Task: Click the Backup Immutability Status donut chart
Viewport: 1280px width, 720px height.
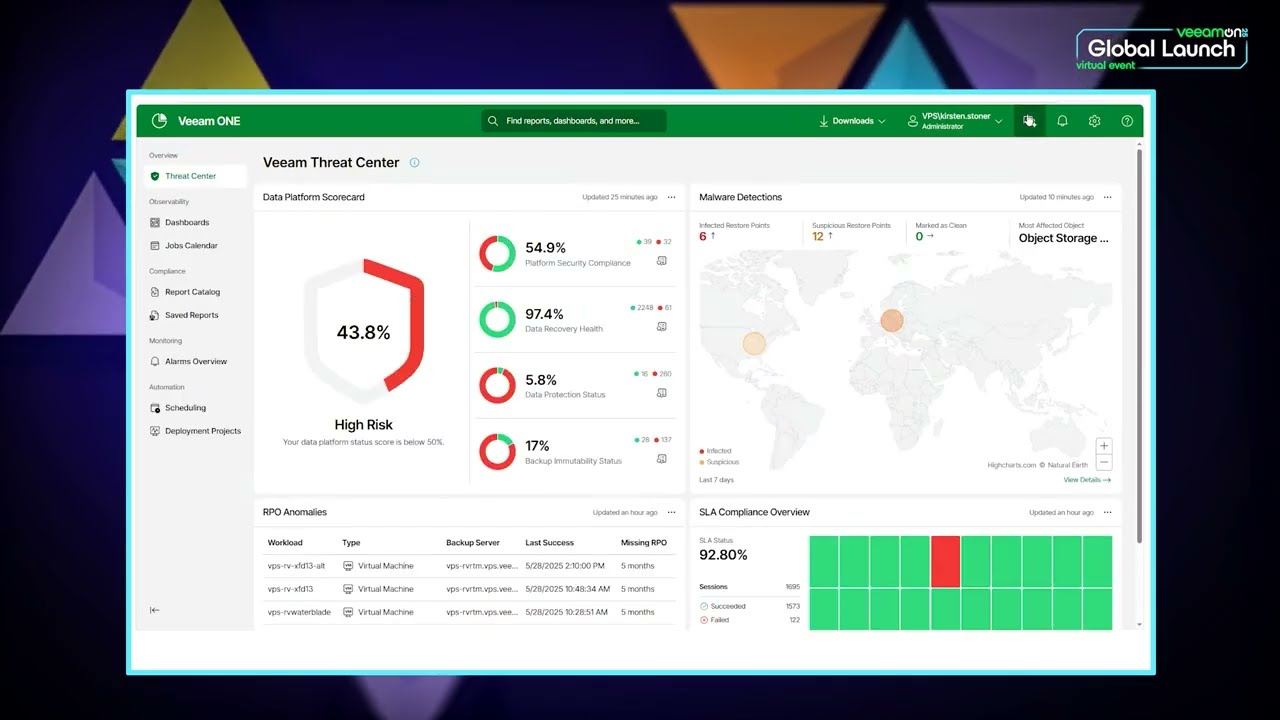Action: pyautogui.click(x=497, y=451)
